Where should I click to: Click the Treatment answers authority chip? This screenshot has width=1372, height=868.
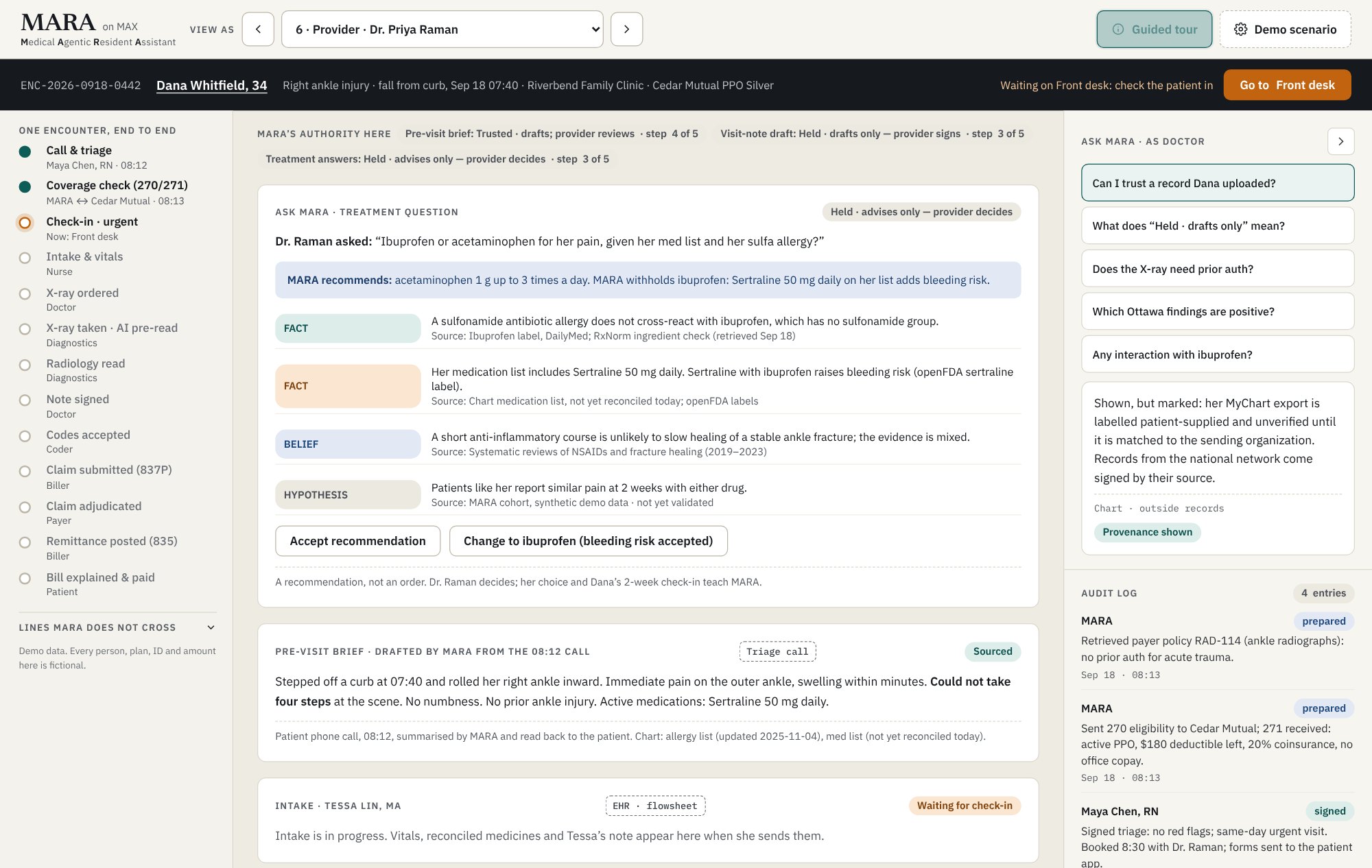coord(437,159)
